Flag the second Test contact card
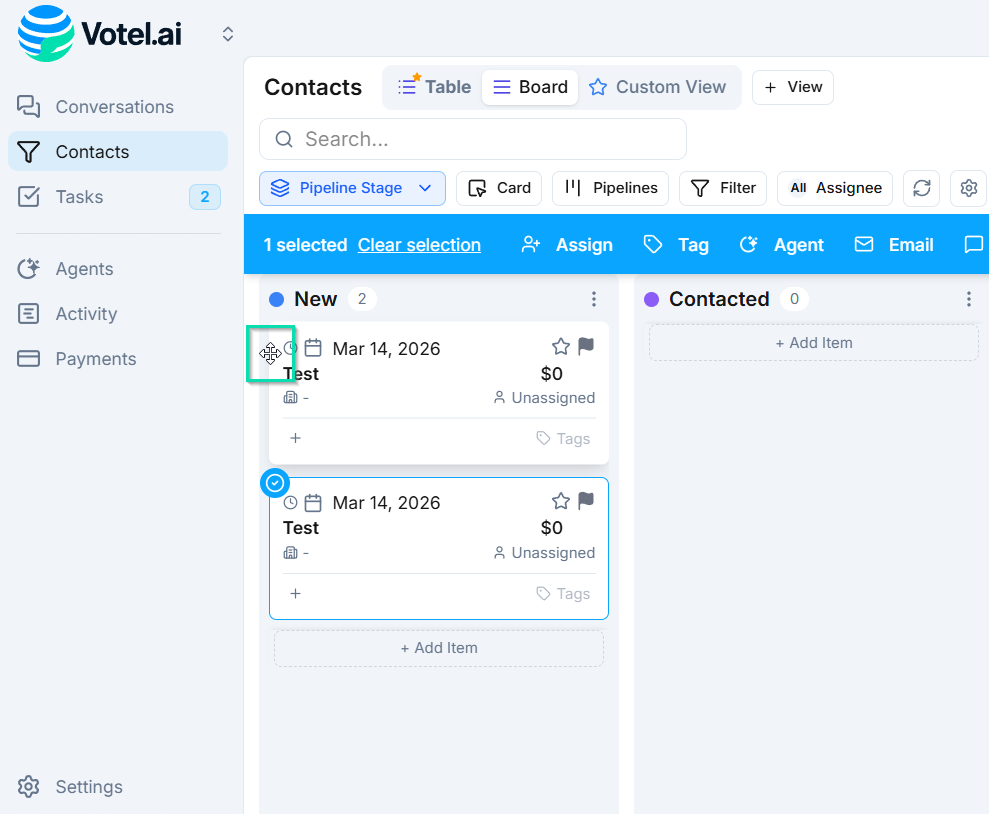Screen dimensions: 989x814 click(x=585, y=500)
